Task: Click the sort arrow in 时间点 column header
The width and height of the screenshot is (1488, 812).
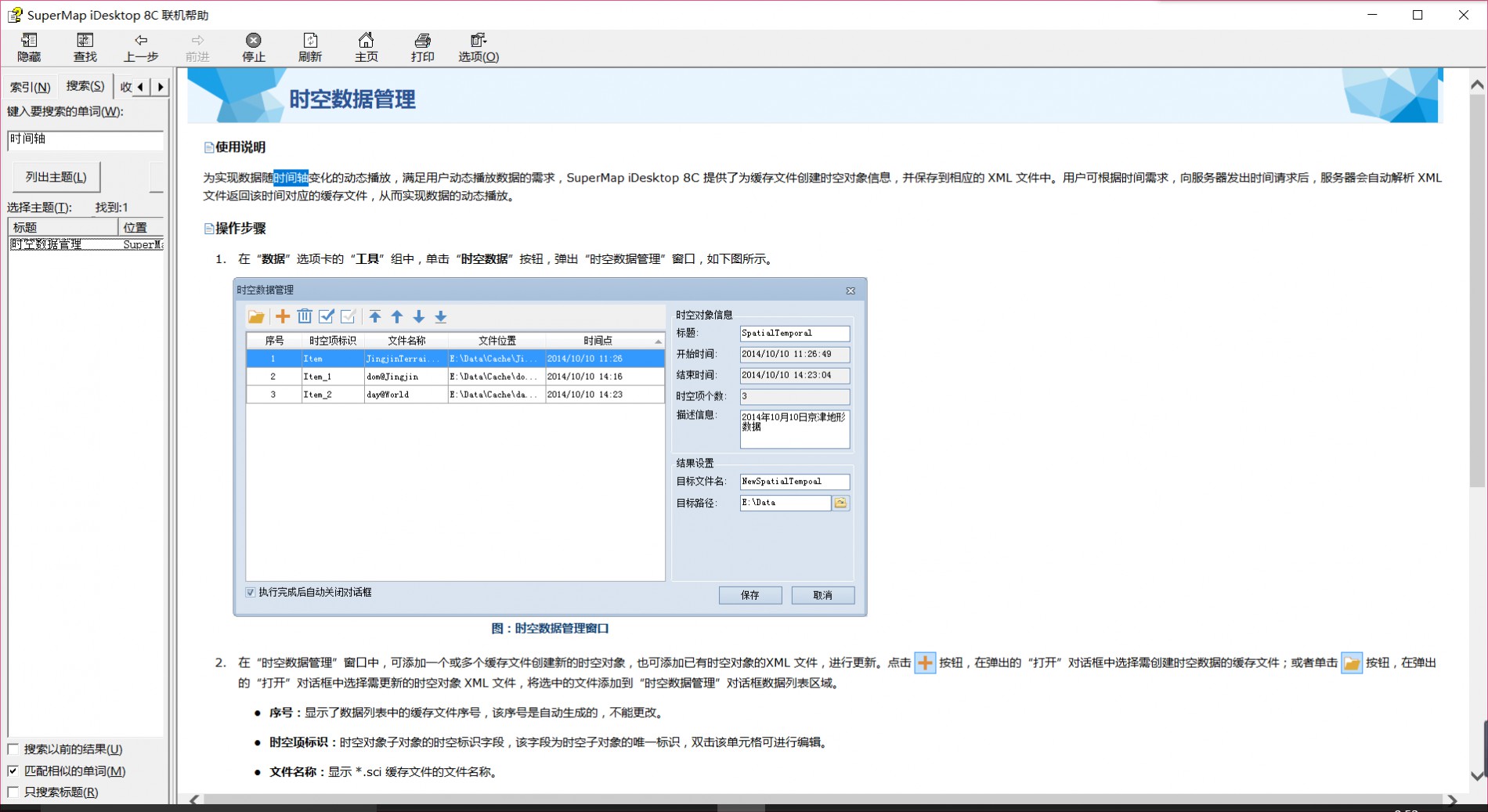Action: click(658, 341)
